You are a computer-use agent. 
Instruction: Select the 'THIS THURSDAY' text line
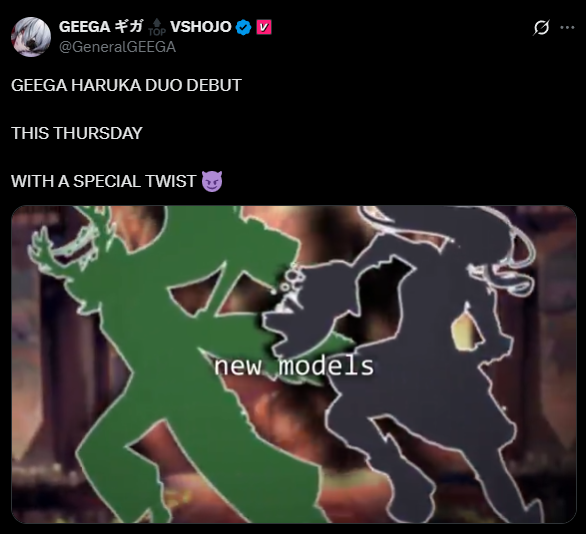click(77, 133)
